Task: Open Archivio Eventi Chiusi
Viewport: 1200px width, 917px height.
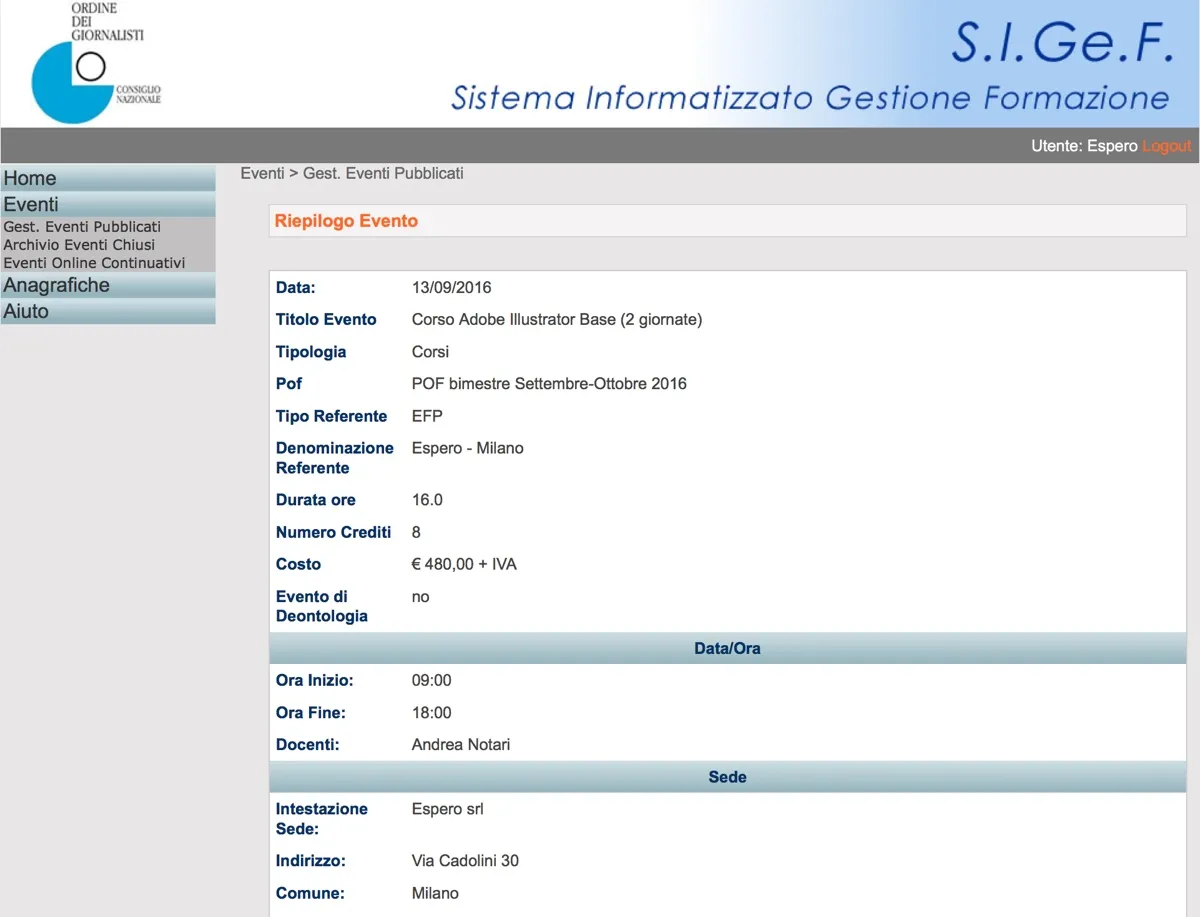Action: [x=79, y=245]
